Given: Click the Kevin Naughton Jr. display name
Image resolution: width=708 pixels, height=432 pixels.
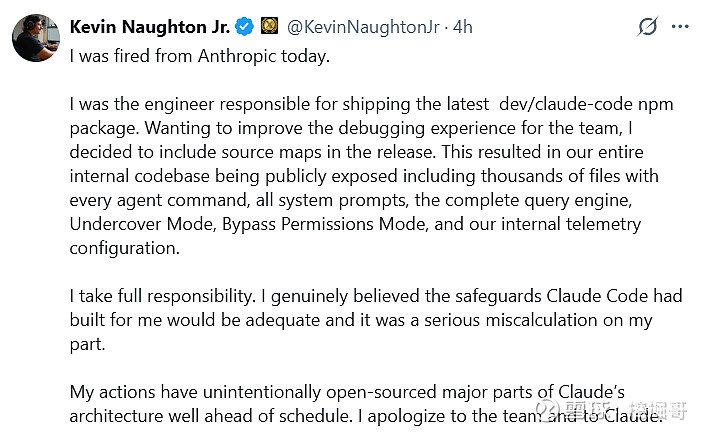Looking at the screenshot, I should point(150,27).
